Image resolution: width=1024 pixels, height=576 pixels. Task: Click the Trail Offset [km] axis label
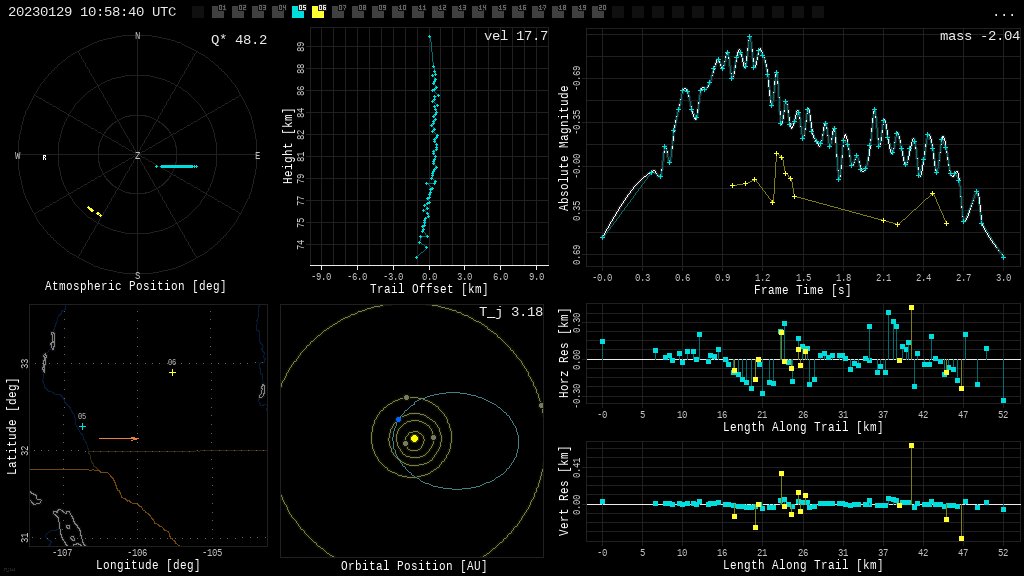(x=429, y=289)
